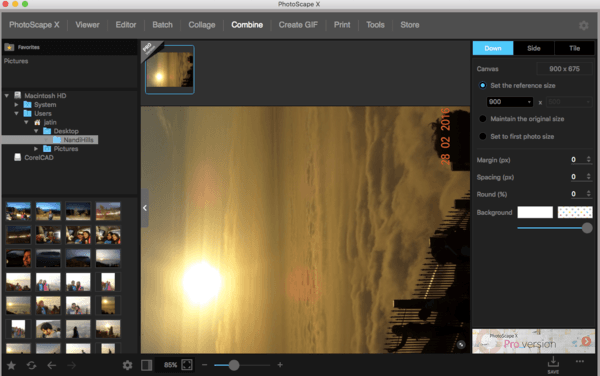Collapse the left panel with the arrow handle

(145, 208)
